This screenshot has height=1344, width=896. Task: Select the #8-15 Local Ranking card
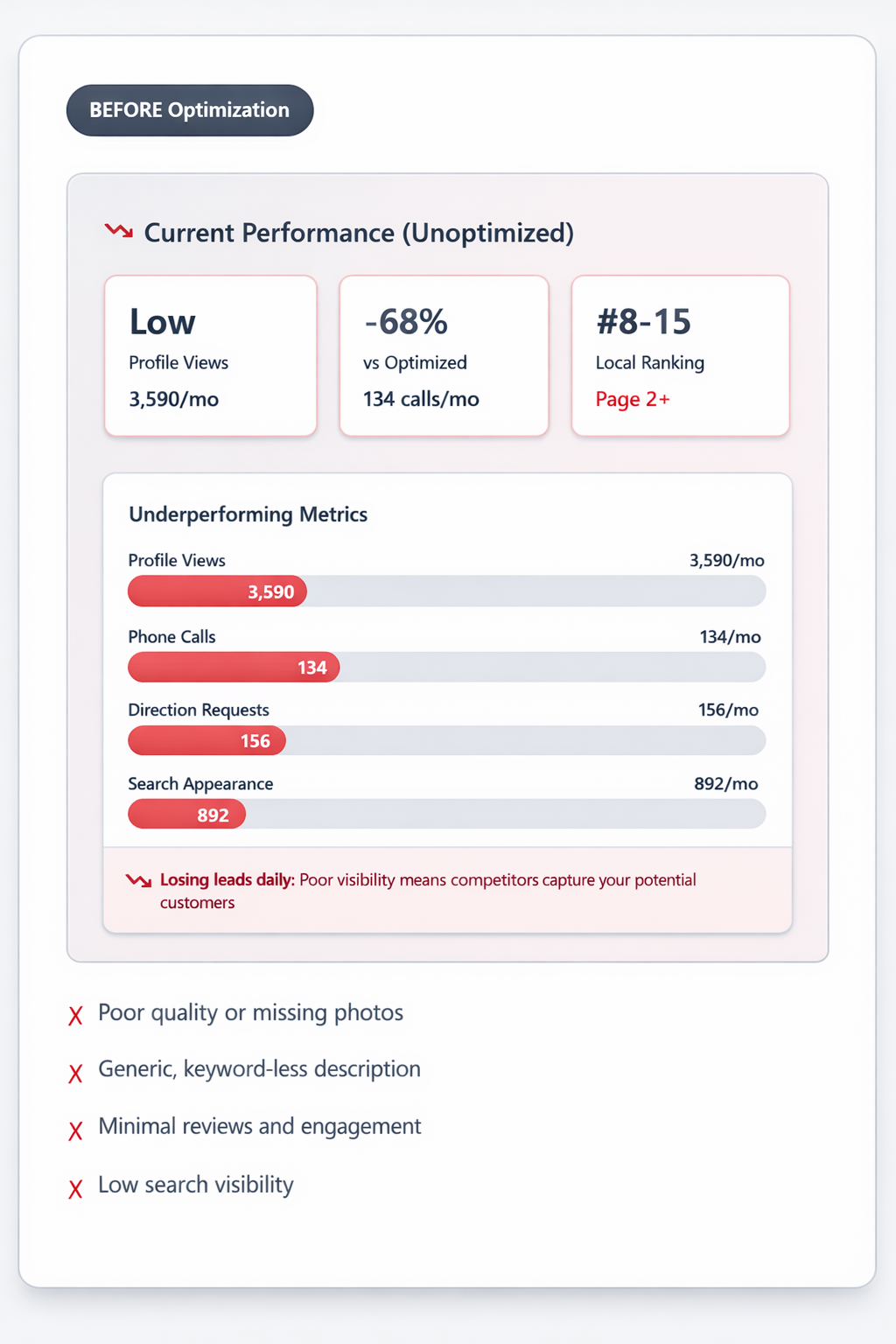click(680, 355)
